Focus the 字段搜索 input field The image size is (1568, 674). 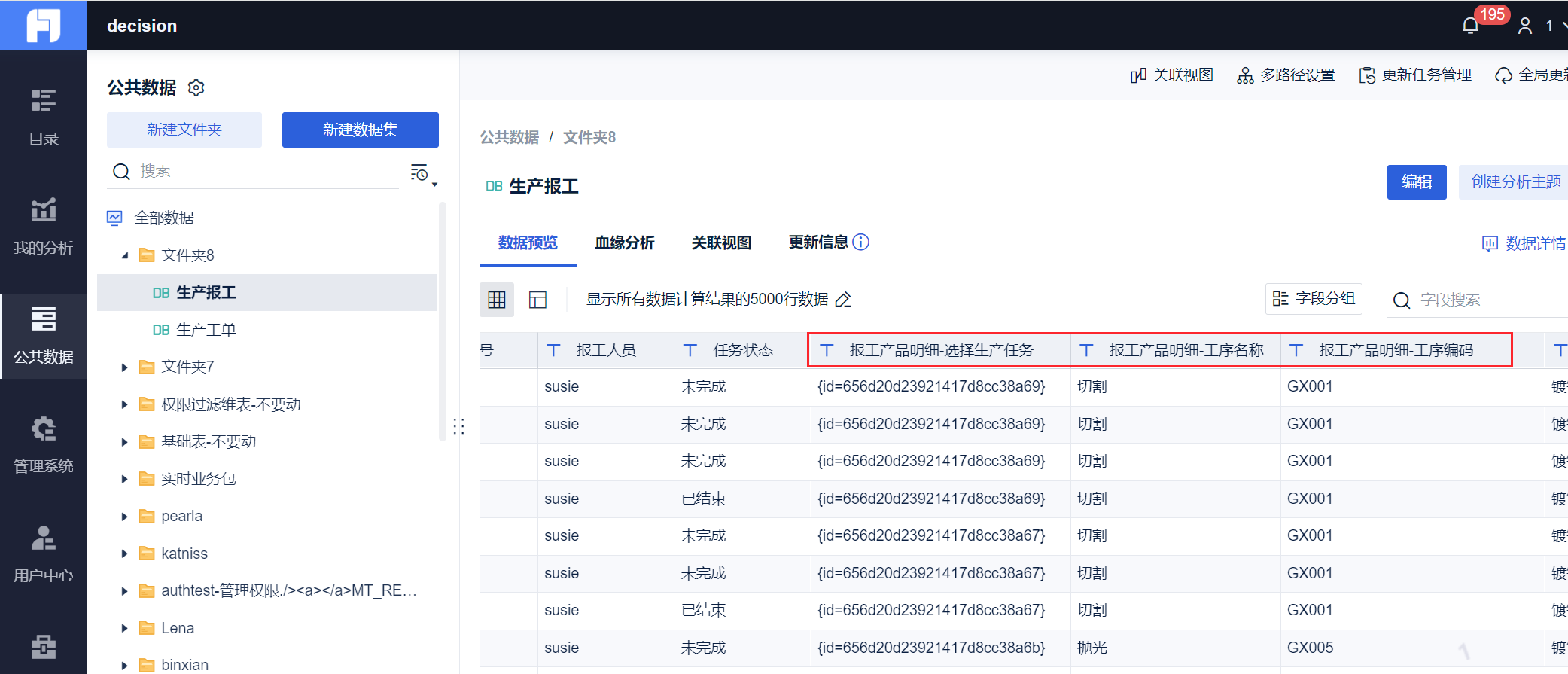click(1493, 300)
